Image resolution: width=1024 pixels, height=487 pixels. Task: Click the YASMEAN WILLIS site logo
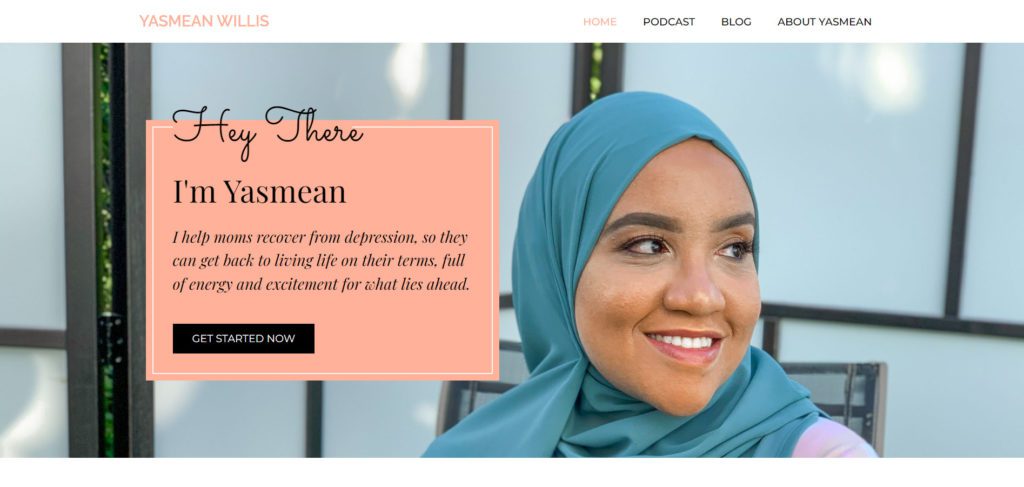click(204, 22)
